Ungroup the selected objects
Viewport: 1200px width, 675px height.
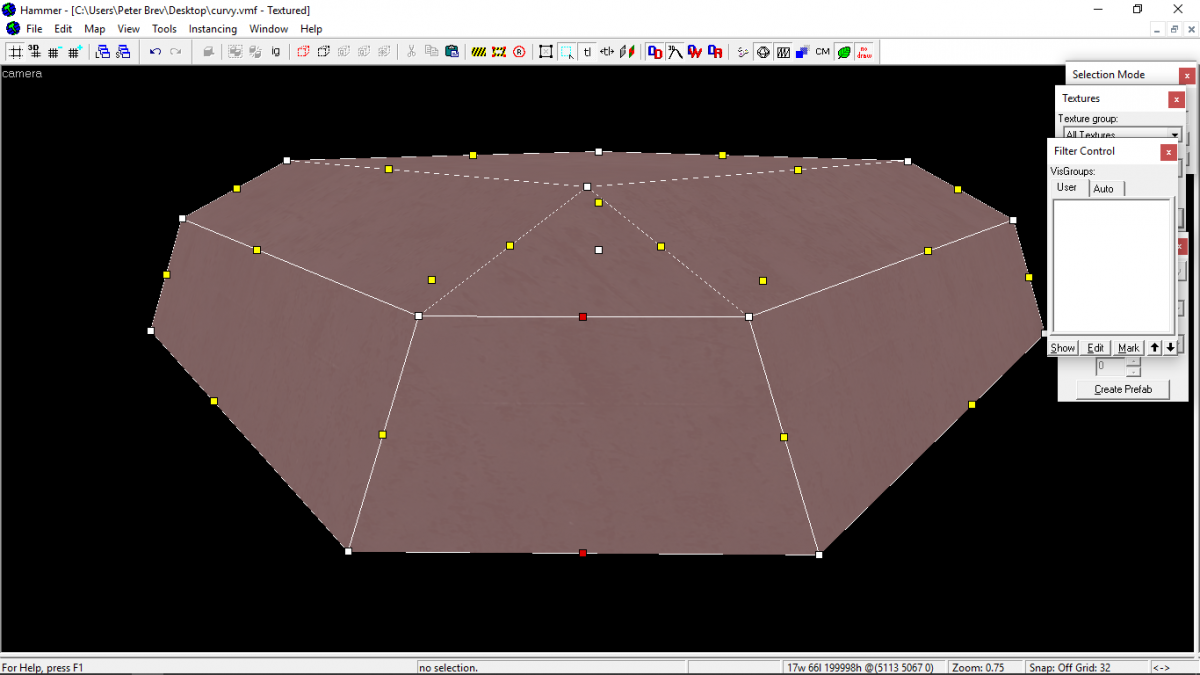(x=255, y=52)
